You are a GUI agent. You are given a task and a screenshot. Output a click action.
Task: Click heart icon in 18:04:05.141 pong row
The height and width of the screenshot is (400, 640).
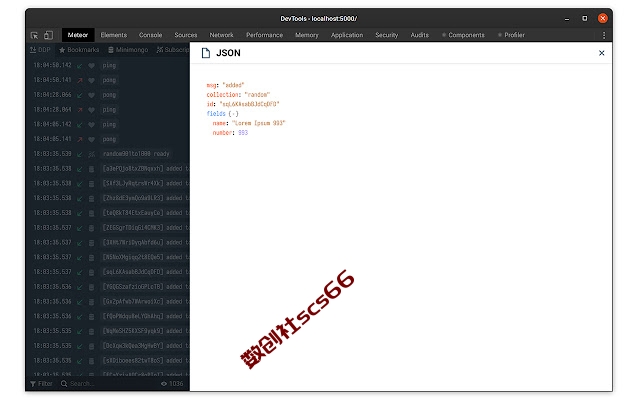click(x=91, y=139)
